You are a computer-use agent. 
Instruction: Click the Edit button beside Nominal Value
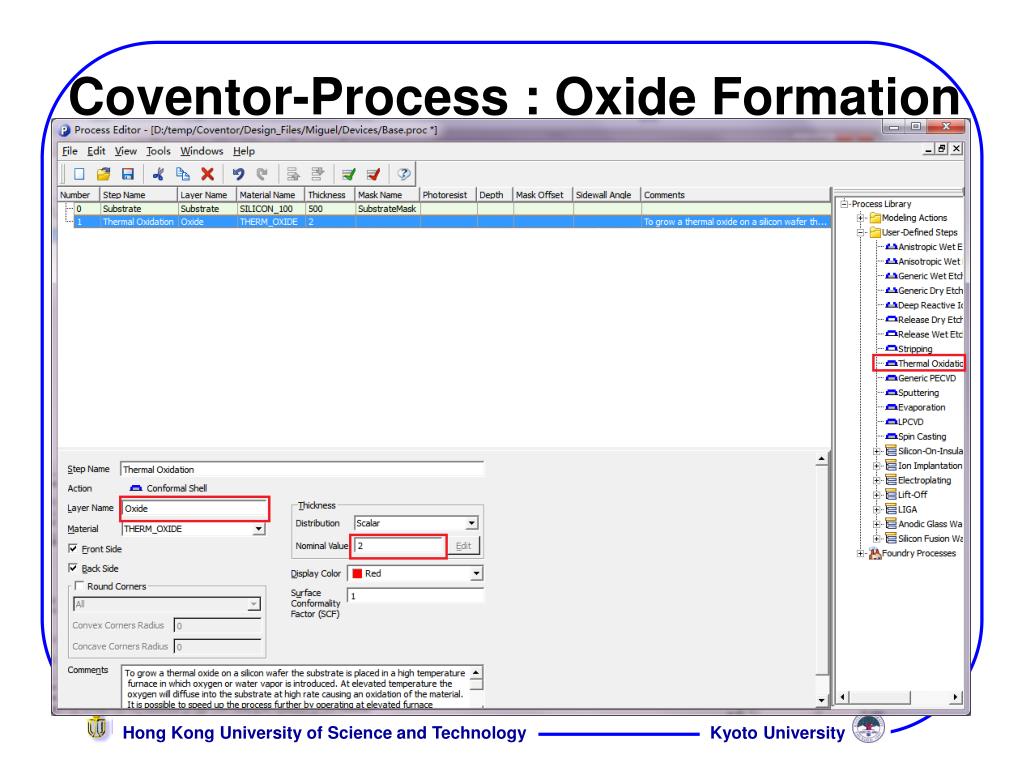tap(464, 546)
